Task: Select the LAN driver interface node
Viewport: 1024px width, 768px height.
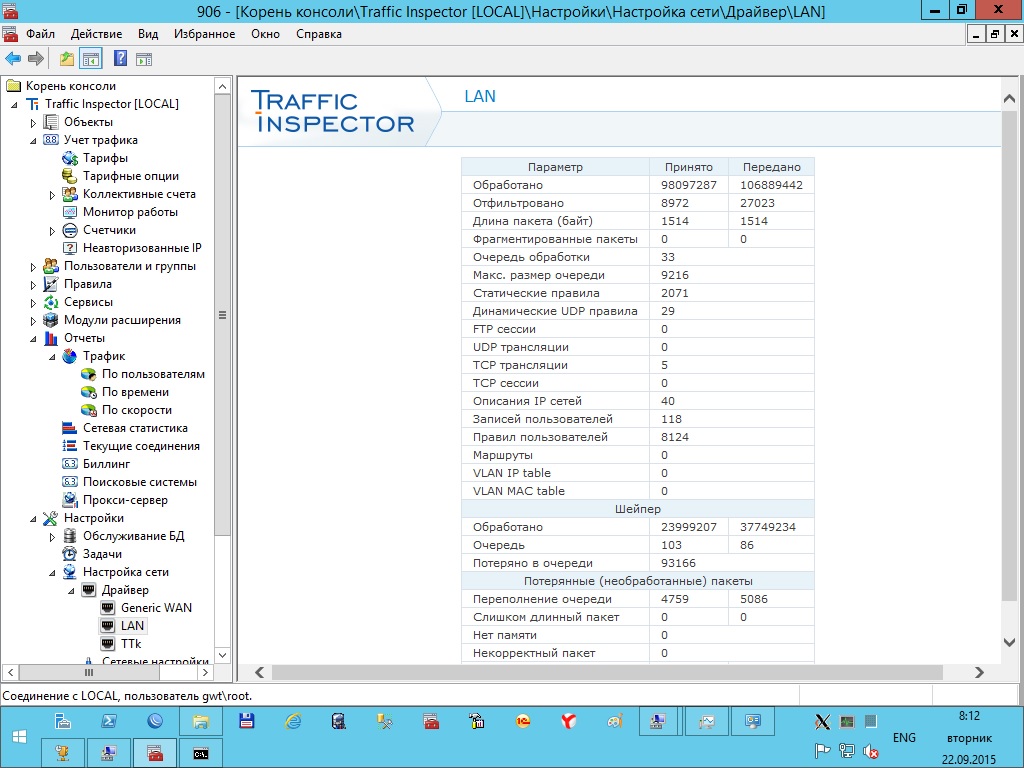Action: click(x=132, y=626)
